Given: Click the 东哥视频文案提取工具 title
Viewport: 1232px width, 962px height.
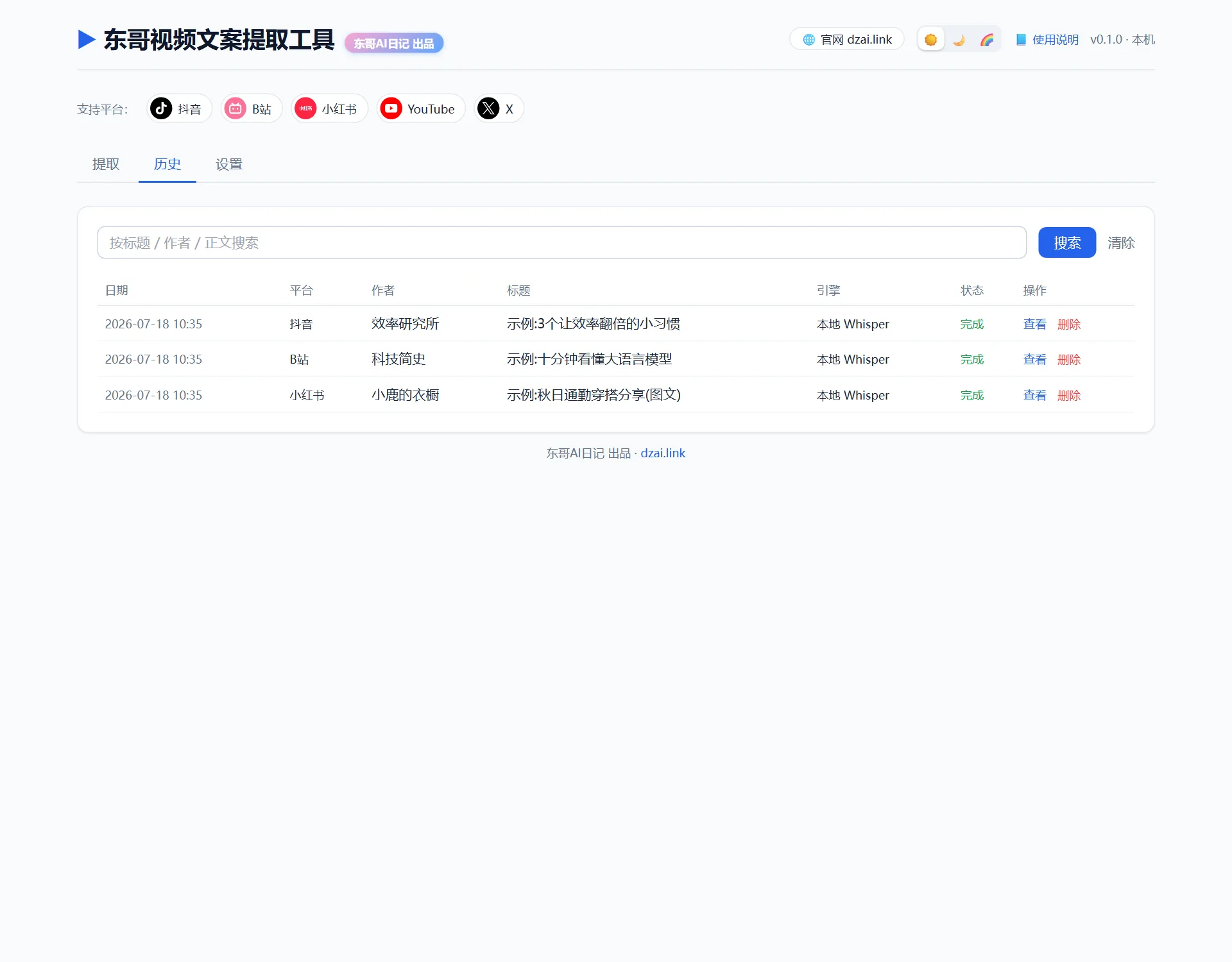Looking at the screenshot, I should [x=219, y=40].
